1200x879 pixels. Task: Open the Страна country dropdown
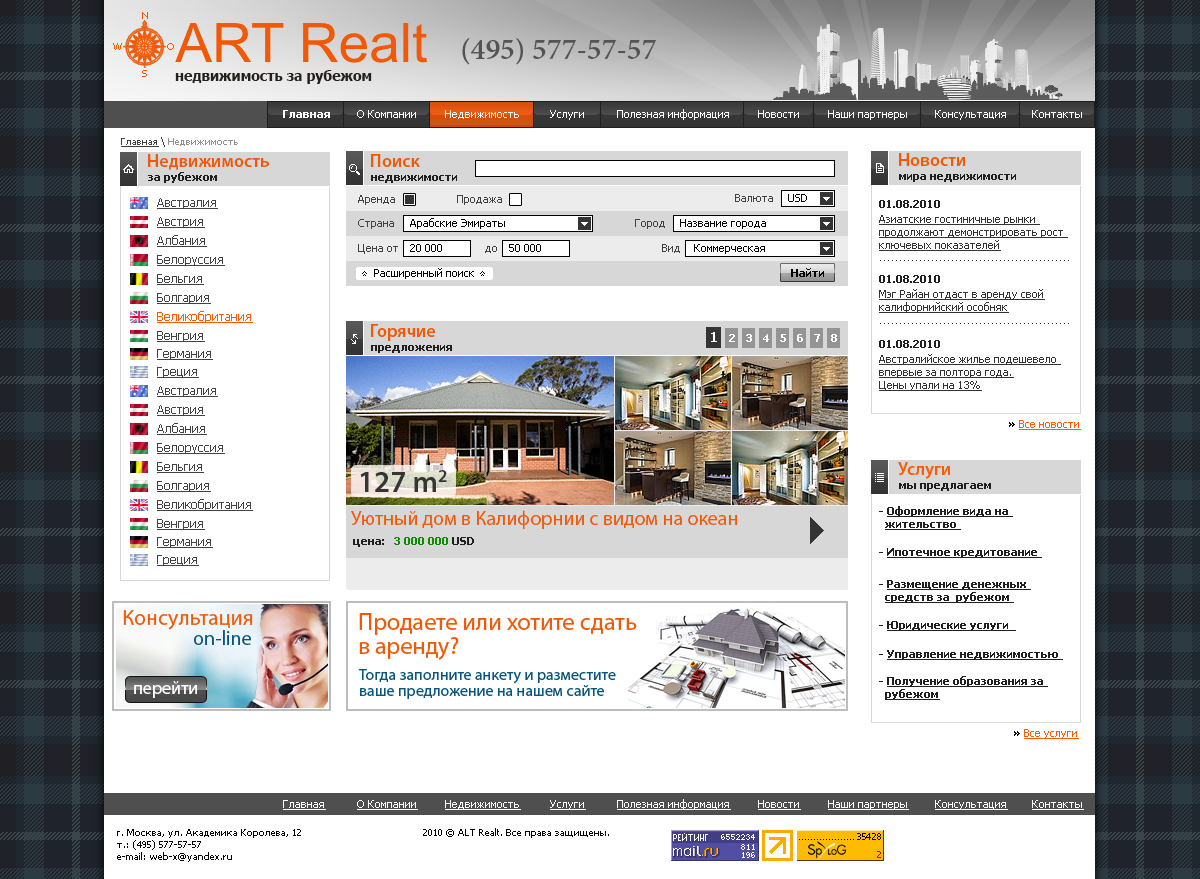point(497,223)
